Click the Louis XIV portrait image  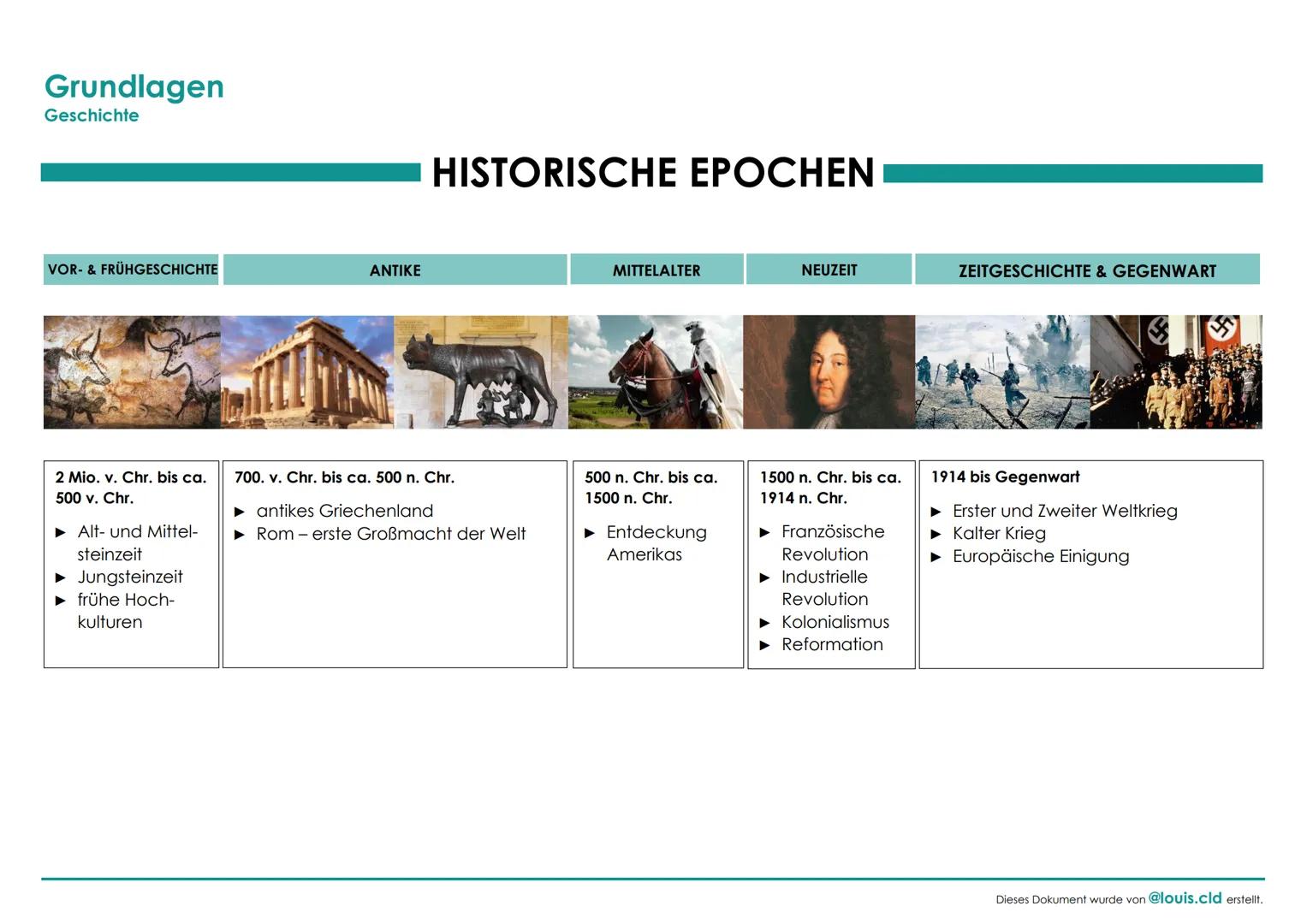click(829, 371)
